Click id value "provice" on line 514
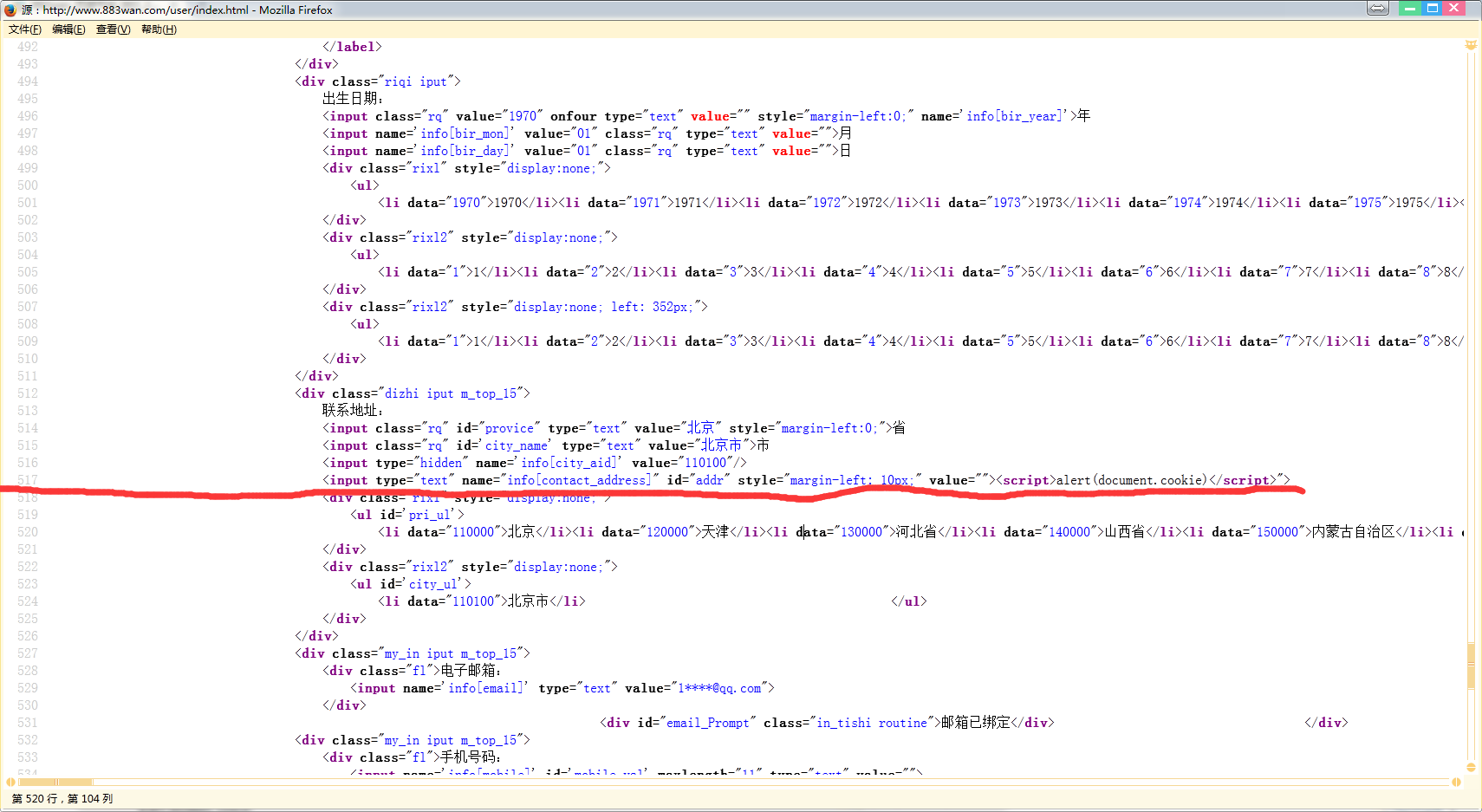Viewport: 1482px width, 812px height. click(x=510, y=428)
